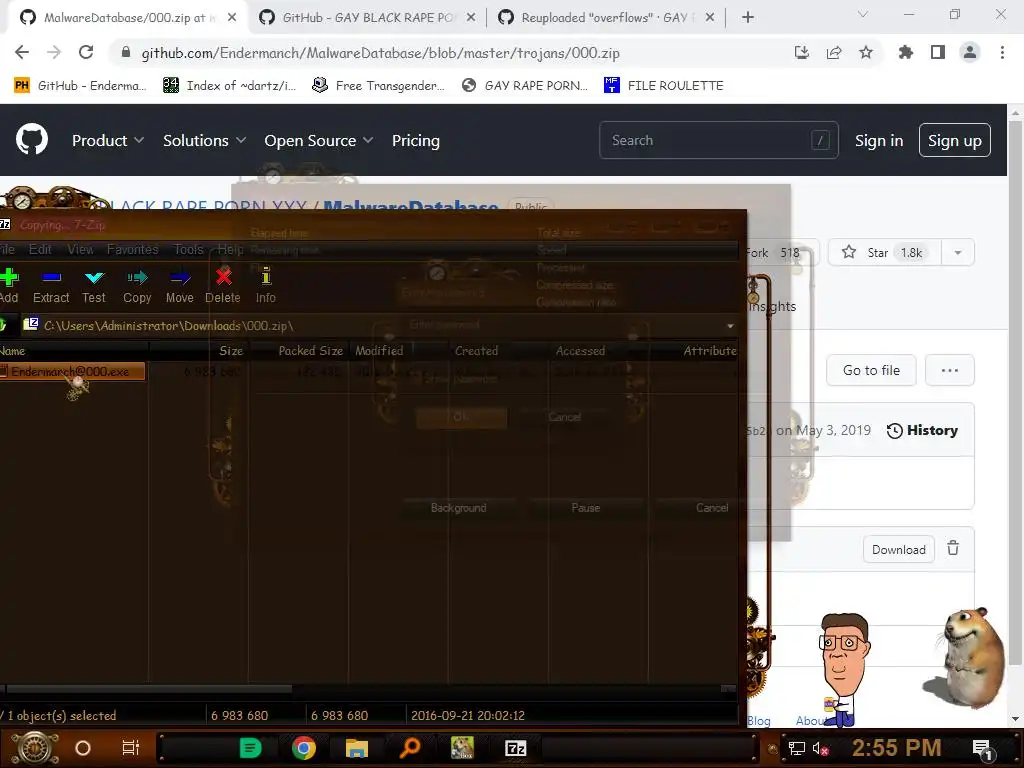Viewport: 1024px width, 768px height.
Task: Open Chrome tab search chevron
Action: pyautogui.click(x=863, y=14)
